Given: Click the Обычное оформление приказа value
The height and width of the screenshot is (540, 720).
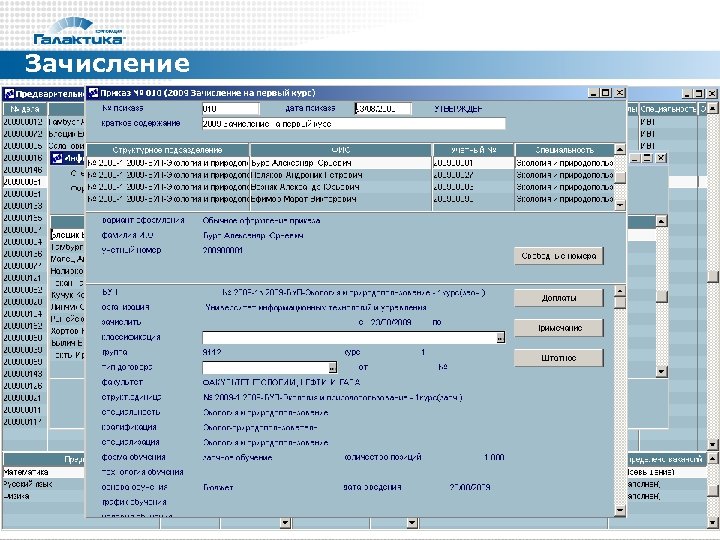Looking at the screenshot, I should tap(261, 221).
